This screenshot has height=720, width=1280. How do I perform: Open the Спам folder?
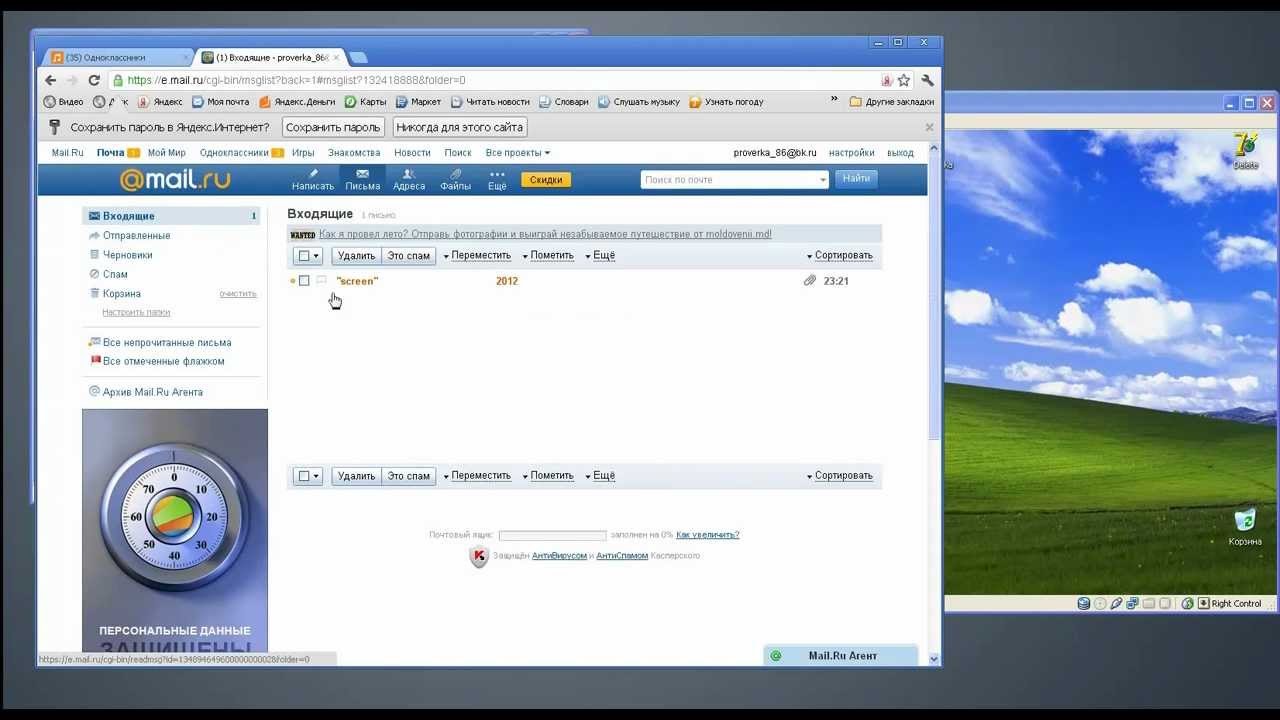[x=115, y=274]
